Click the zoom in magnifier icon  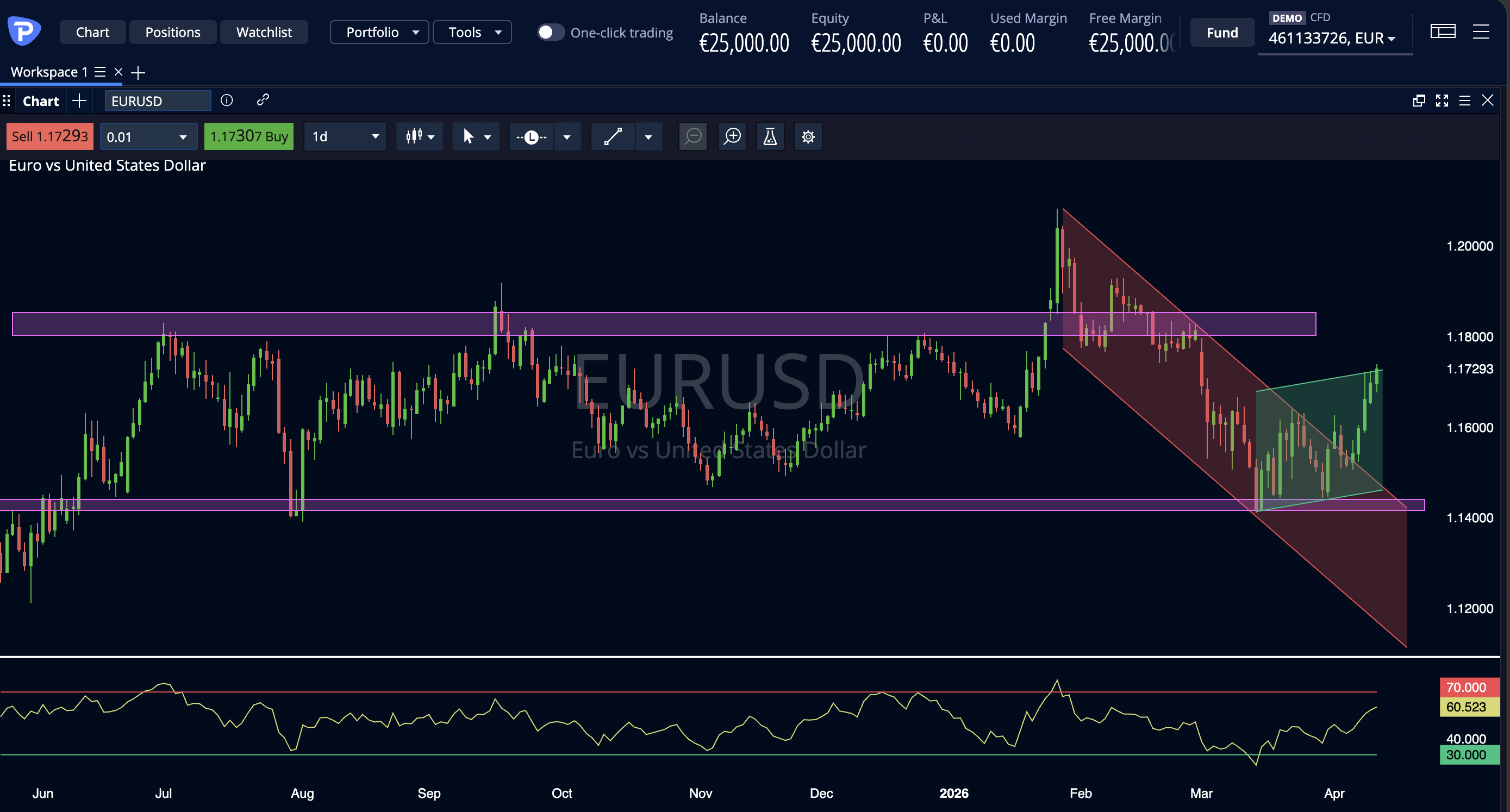pos(732,136)
